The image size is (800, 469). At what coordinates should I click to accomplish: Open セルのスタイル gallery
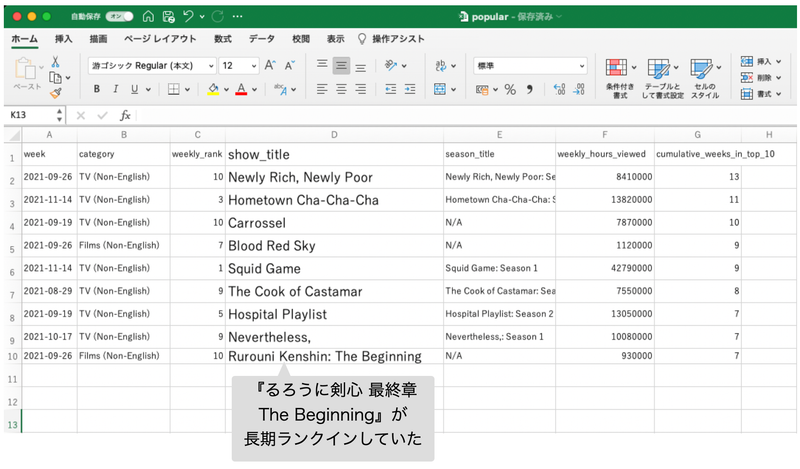coord(705,78)
